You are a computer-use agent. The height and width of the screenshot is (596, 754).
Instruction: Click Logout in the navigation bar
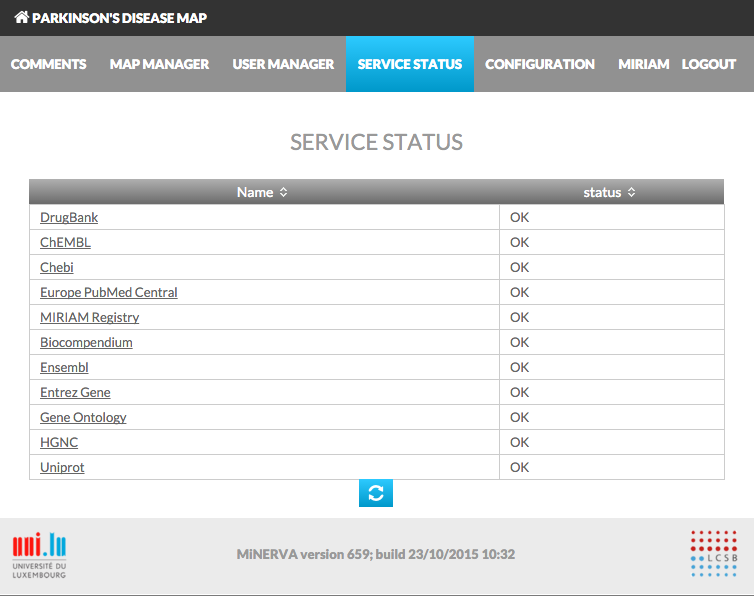(x=709, y=64)
